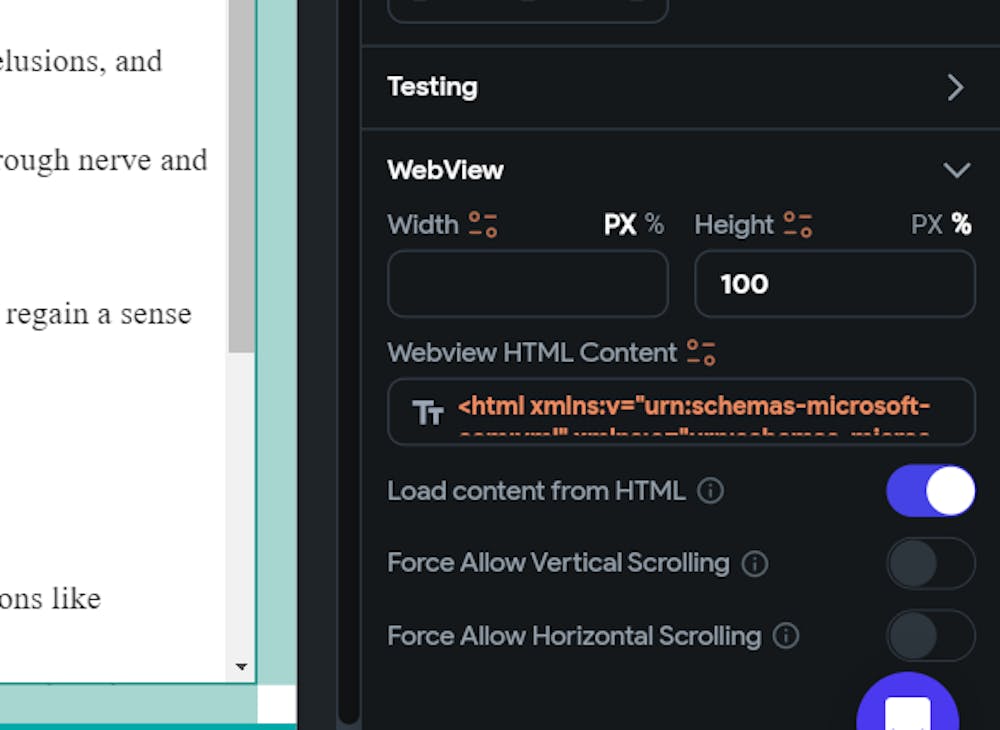Click Height's set-from-variable icon
Image resolution: width=1000 pixels, height=730 pixels.
coord(798,225)
